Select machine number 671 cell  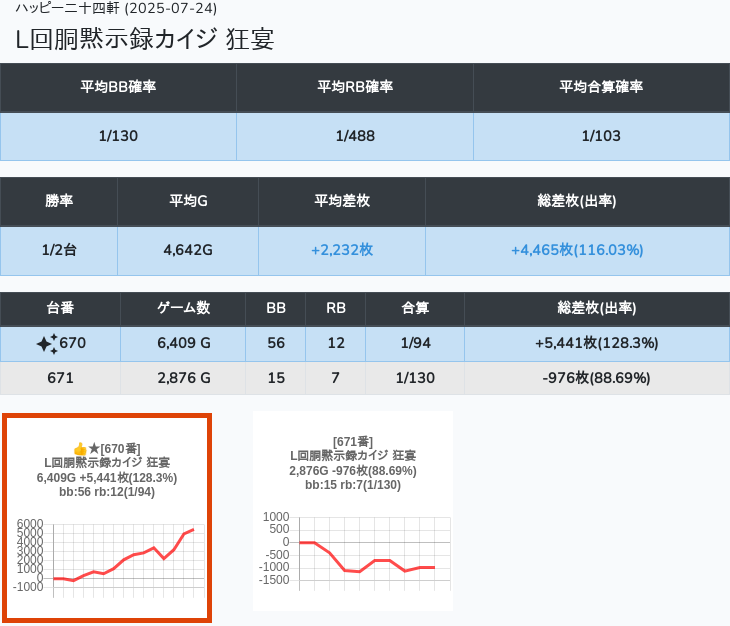tap(61, 378)
